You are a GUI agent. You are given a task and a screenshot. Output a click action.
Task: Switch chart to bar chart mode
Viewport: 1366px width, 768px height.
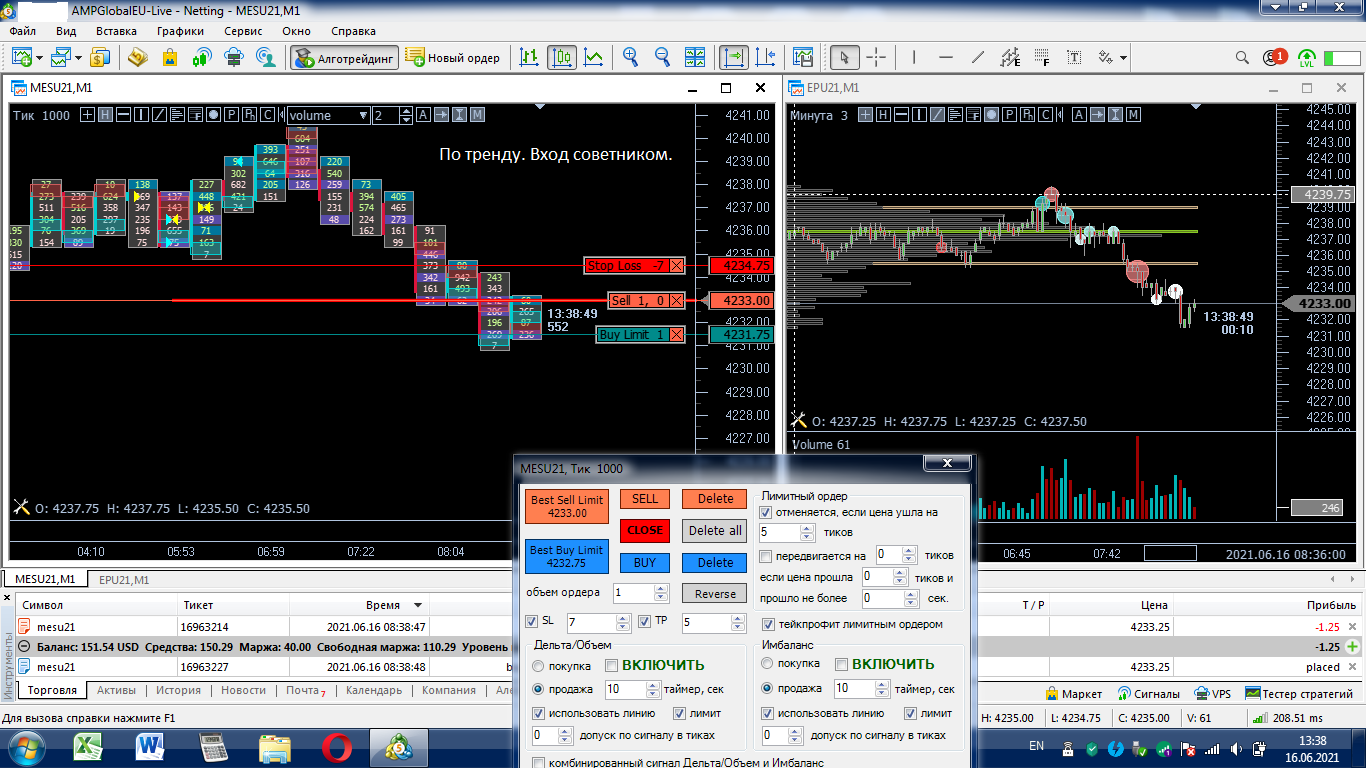pos(529,57)
